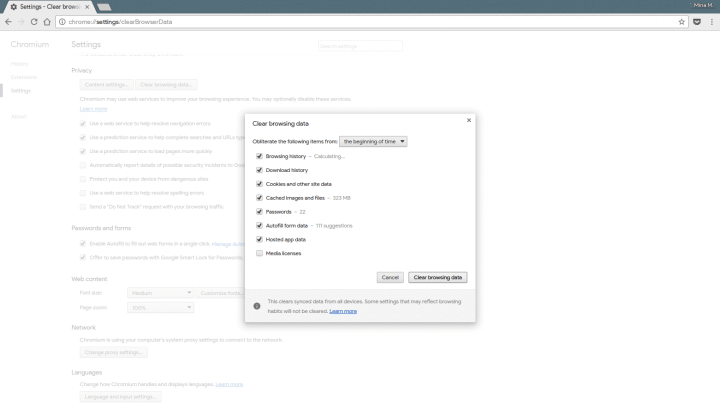Click the Clear browsing data confirm button
The image size is (720, 405).
click(x=438, y=277)
